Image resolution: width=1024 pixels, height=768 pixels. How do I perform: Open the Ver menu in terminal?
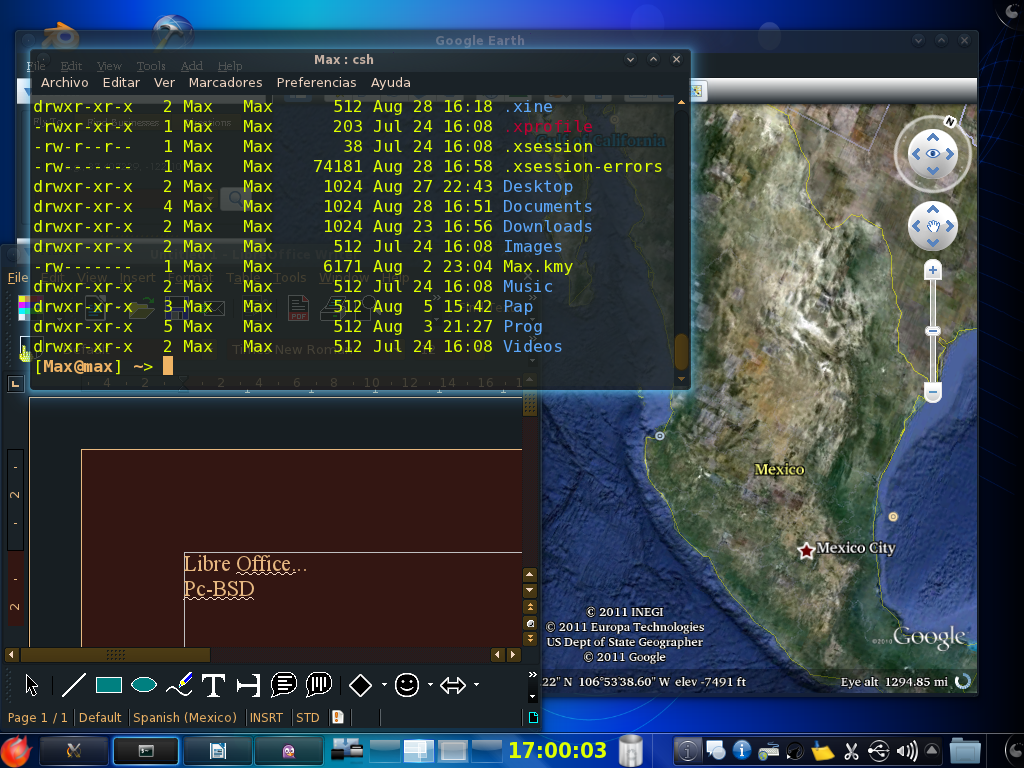(x=164, y=82)
